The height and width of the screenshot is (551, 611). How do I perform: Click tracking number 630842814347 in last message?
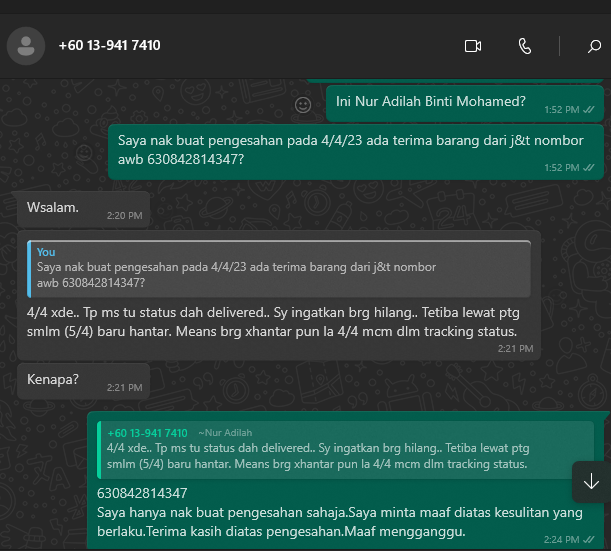(142, 494)
